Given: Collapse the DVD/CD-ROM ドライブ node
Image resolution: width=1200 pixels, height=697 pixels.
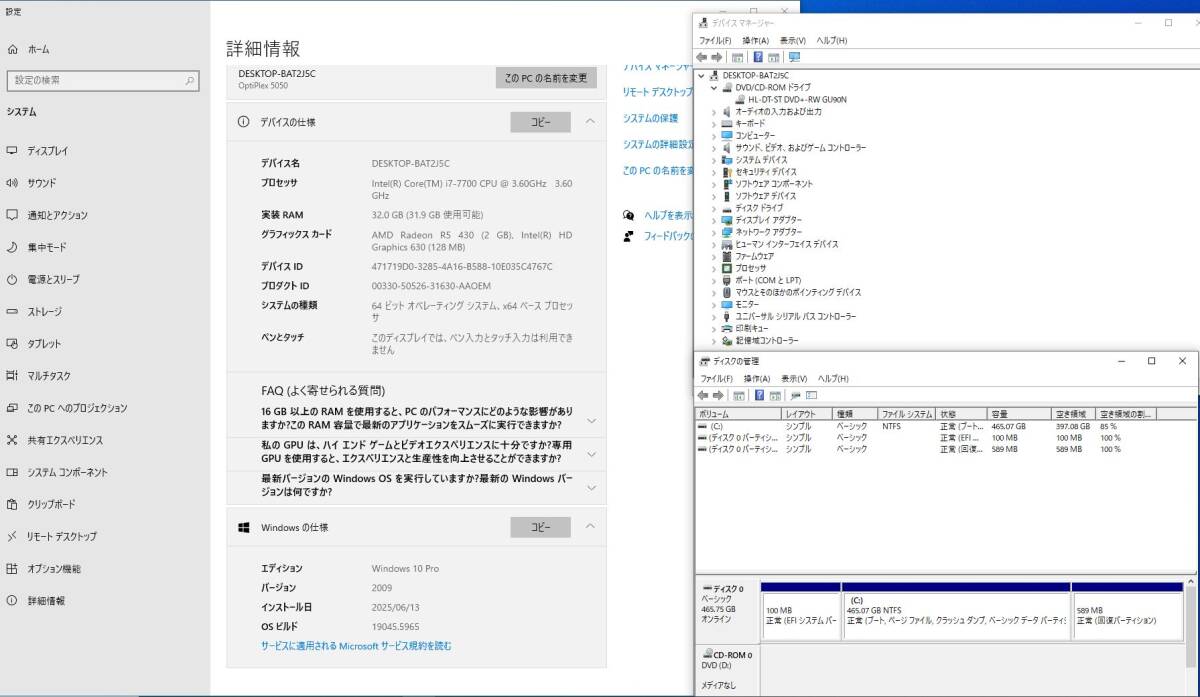Looking at the screenshot, I should 714,87.
